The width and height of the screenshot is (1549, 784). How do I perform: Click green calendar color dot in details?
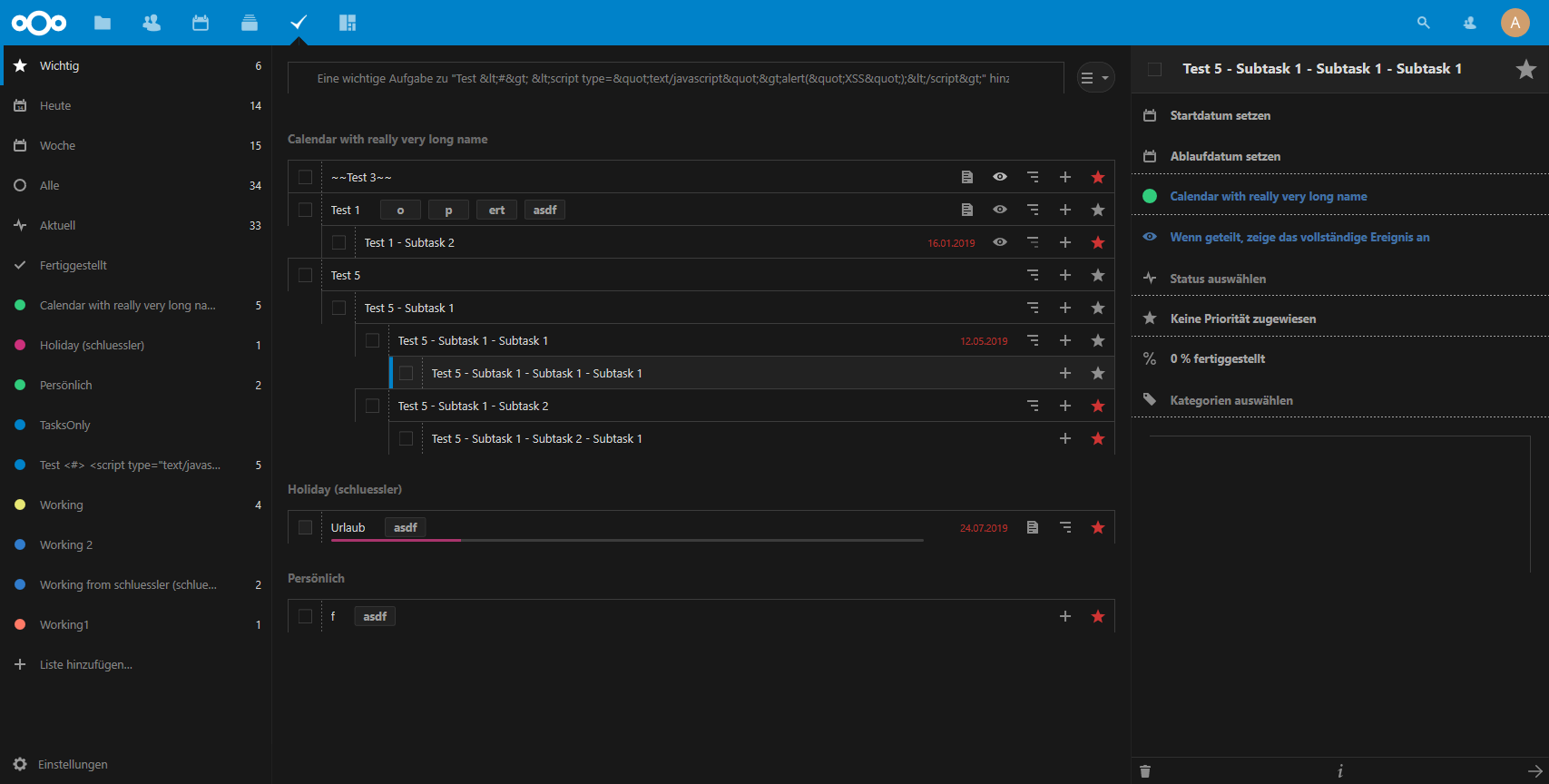tap(1150, 196)
